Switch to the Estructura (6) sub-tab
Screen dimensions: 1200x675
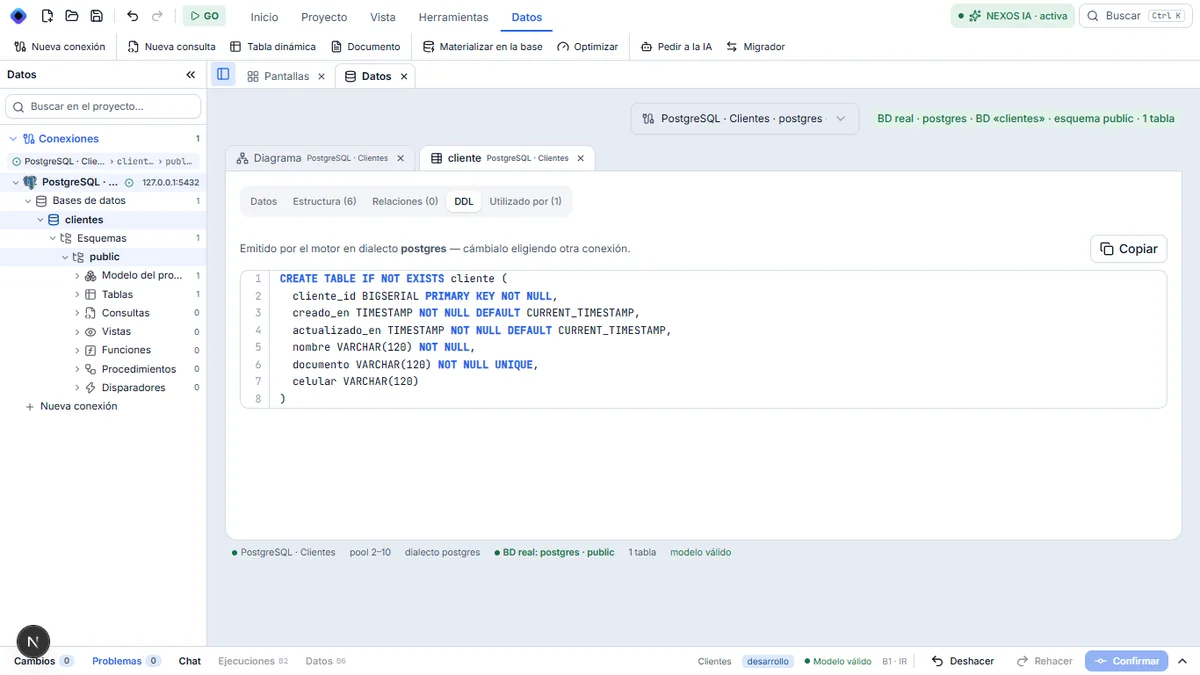click(x=324, y=201)
